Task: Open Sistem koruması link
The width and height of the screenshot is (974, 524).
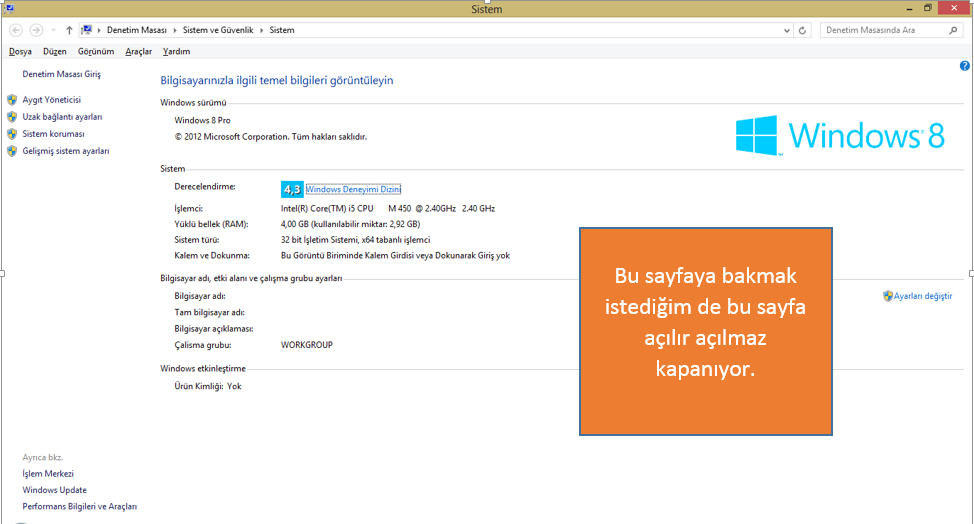Action: (x=53, y=133)
